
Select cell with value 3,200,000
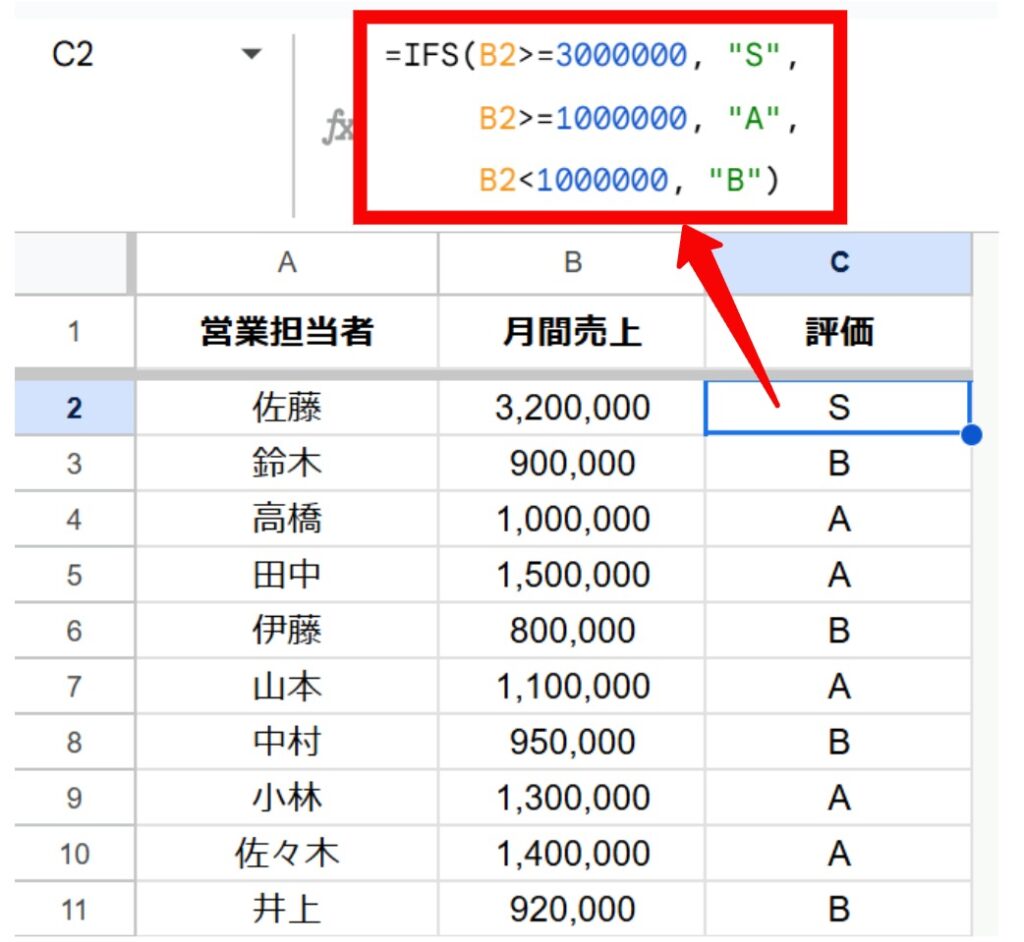pos(572,408)
